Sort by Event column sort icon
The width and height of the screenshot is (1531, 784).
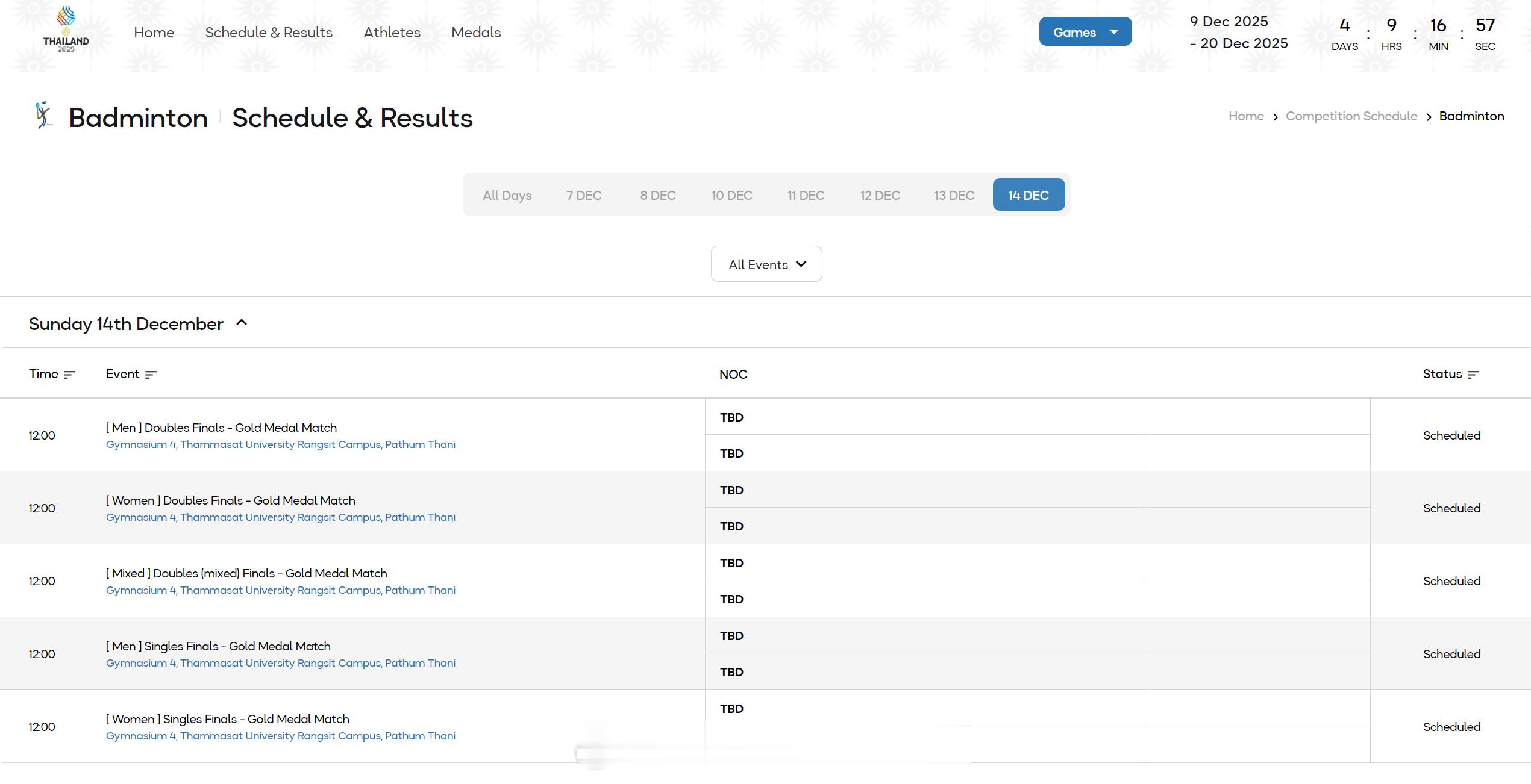click(x=151, y=375)
